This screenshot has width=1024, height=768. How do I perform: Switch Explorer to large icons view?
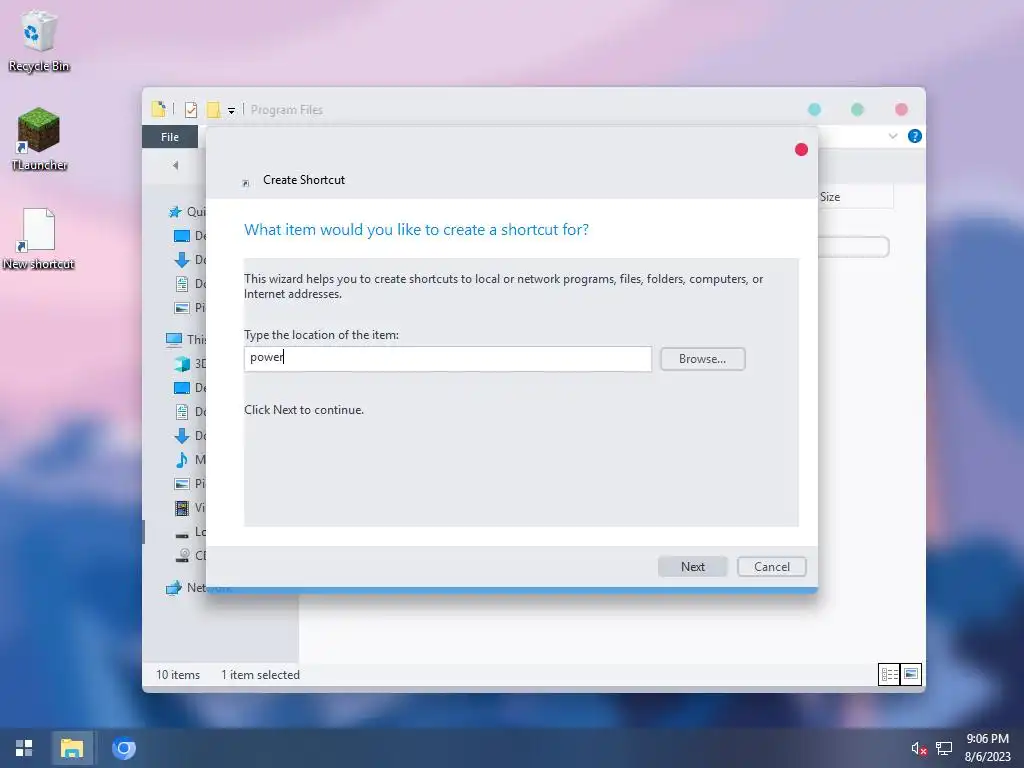[911, 674]
